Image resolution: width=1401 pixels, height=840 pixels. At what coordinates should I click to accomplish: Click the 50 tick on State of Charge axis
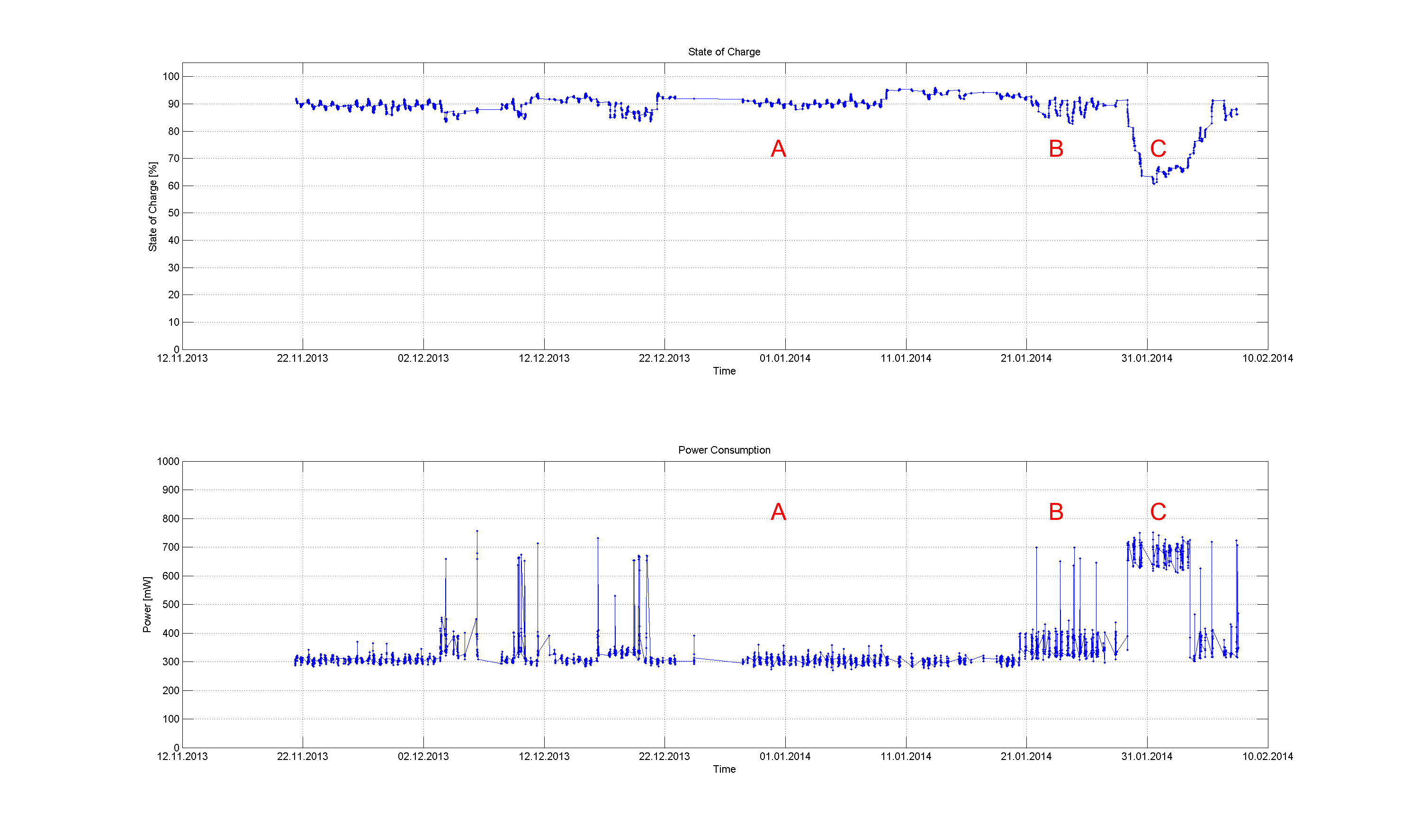tap(173, 213)
